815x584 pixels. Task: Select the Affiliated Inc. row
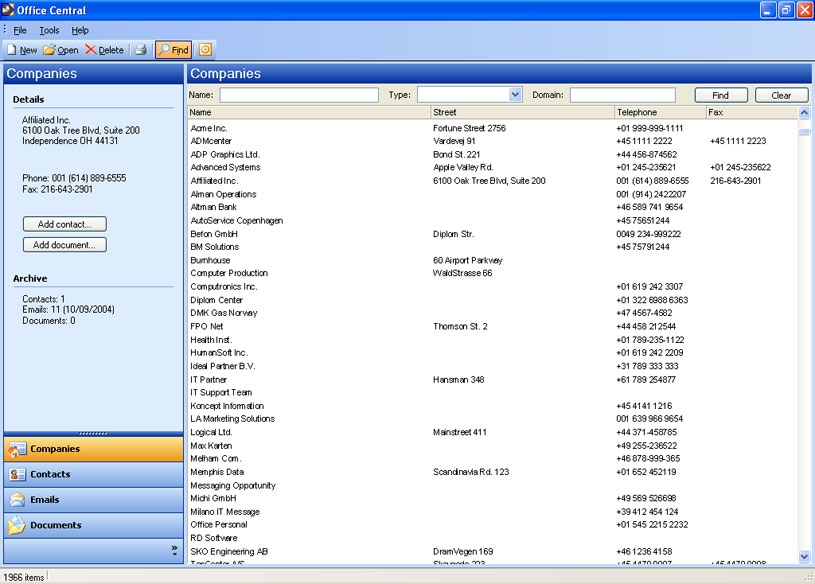492,181
